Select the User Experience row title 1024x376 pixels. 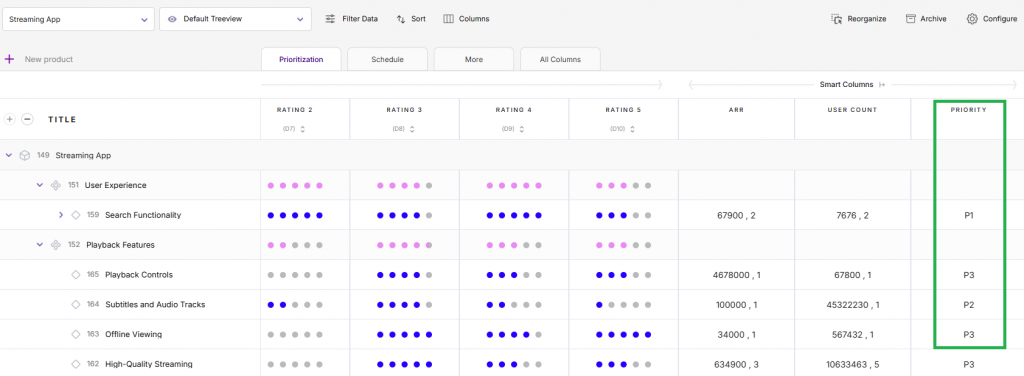tap(116, 185)
